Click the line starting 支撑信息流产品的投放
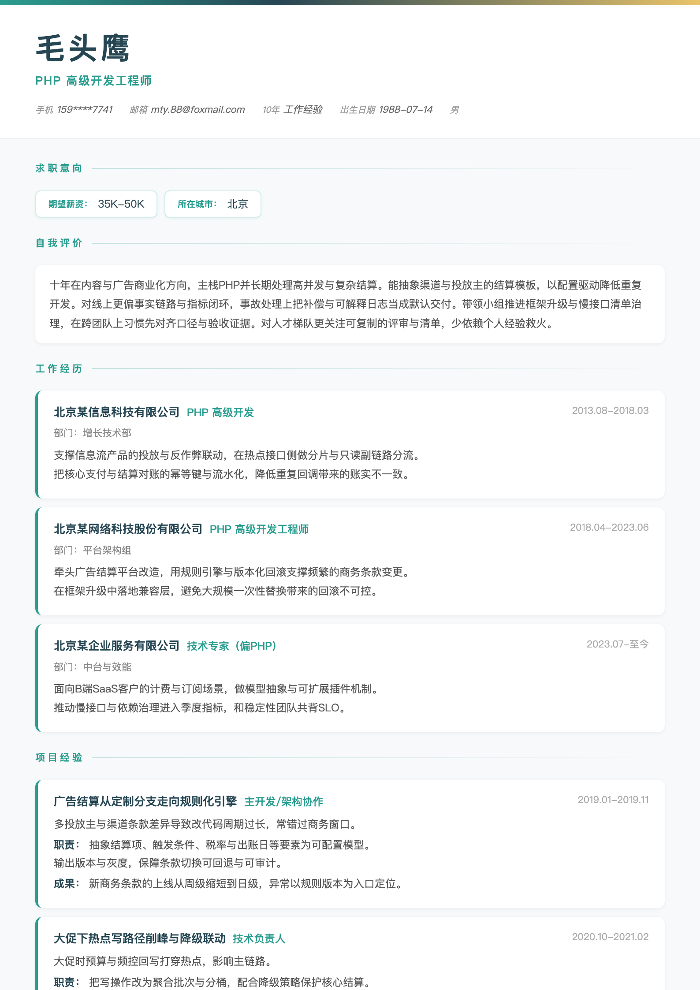The width and height of the screenshot is (700, 990). point(237,455)
